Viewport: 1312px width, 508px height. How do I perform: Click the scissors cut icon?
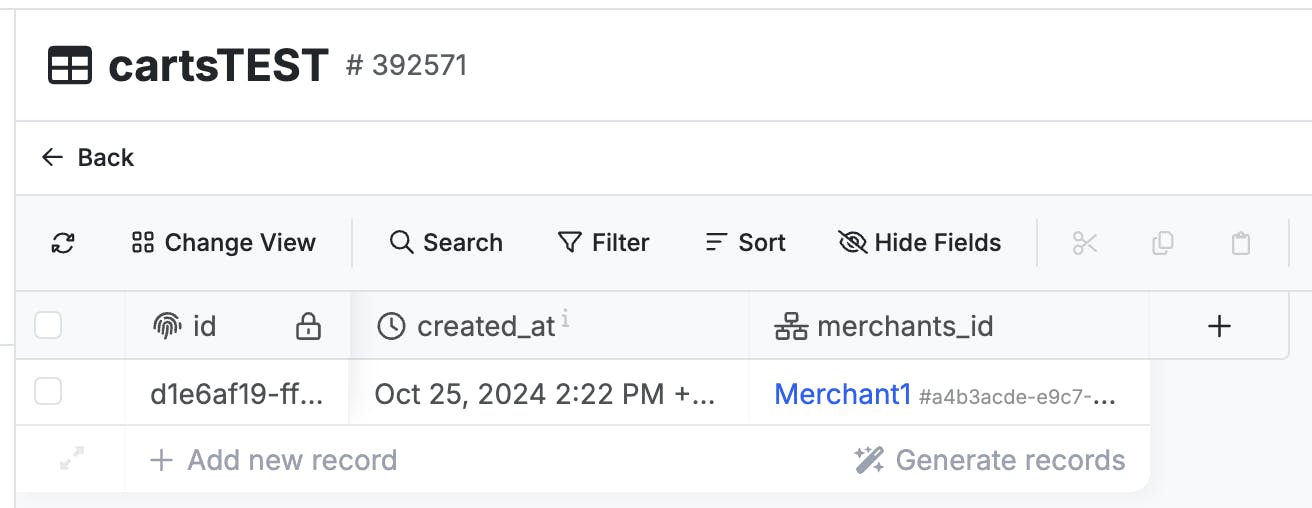tap(1085, 243)
